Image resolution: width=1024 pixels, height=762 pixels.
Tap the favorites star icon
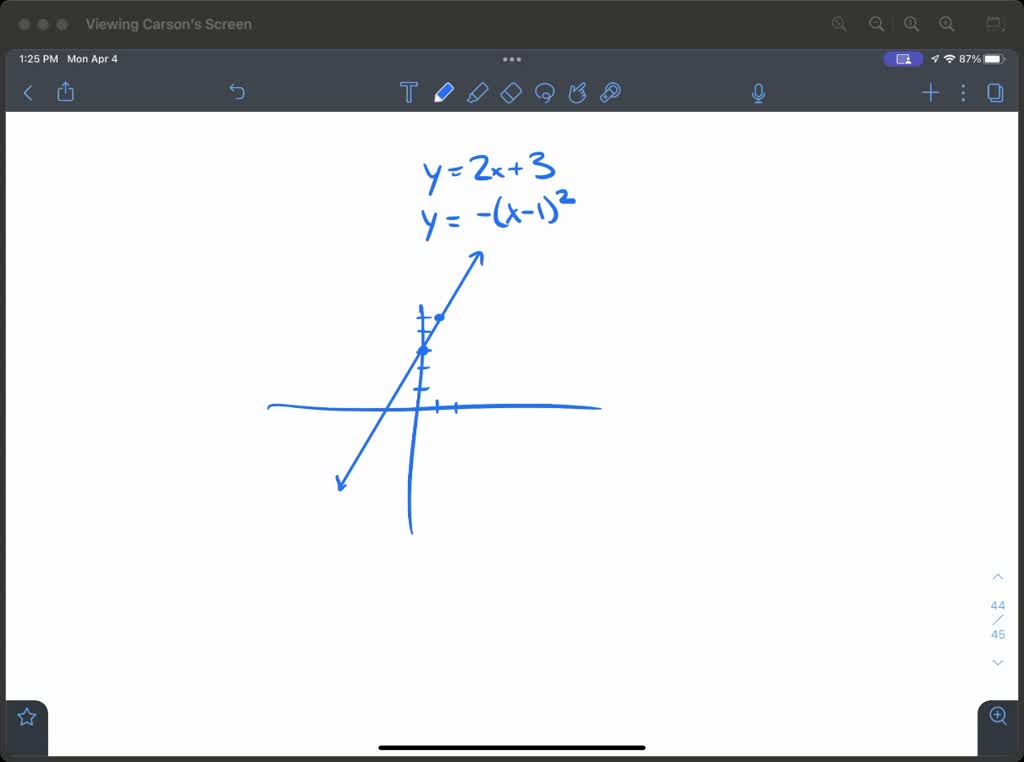[x=26, y=716]
